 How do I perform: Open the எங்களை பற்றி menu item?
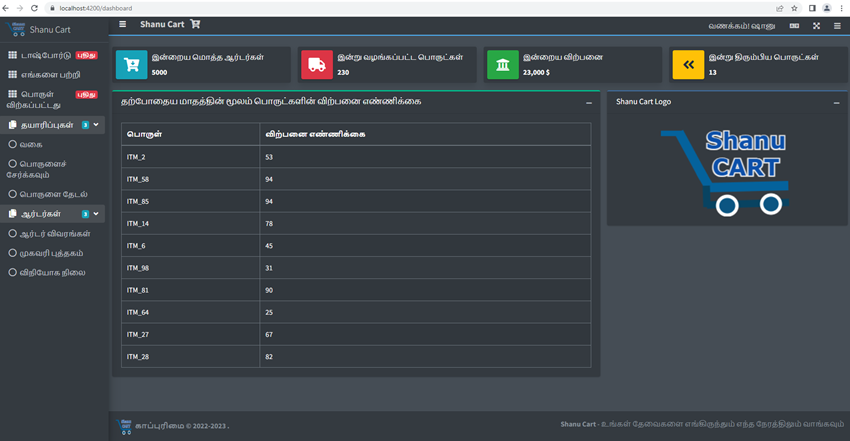[x=53, y=74]
